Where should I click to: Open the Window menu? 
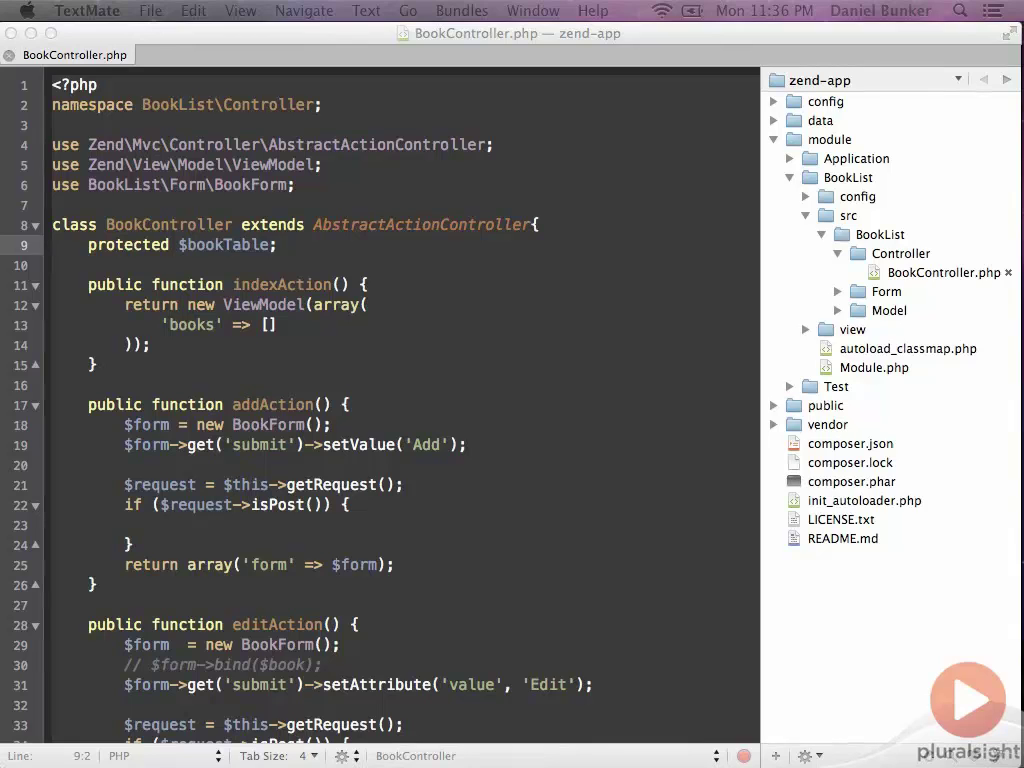coord(533,10)
